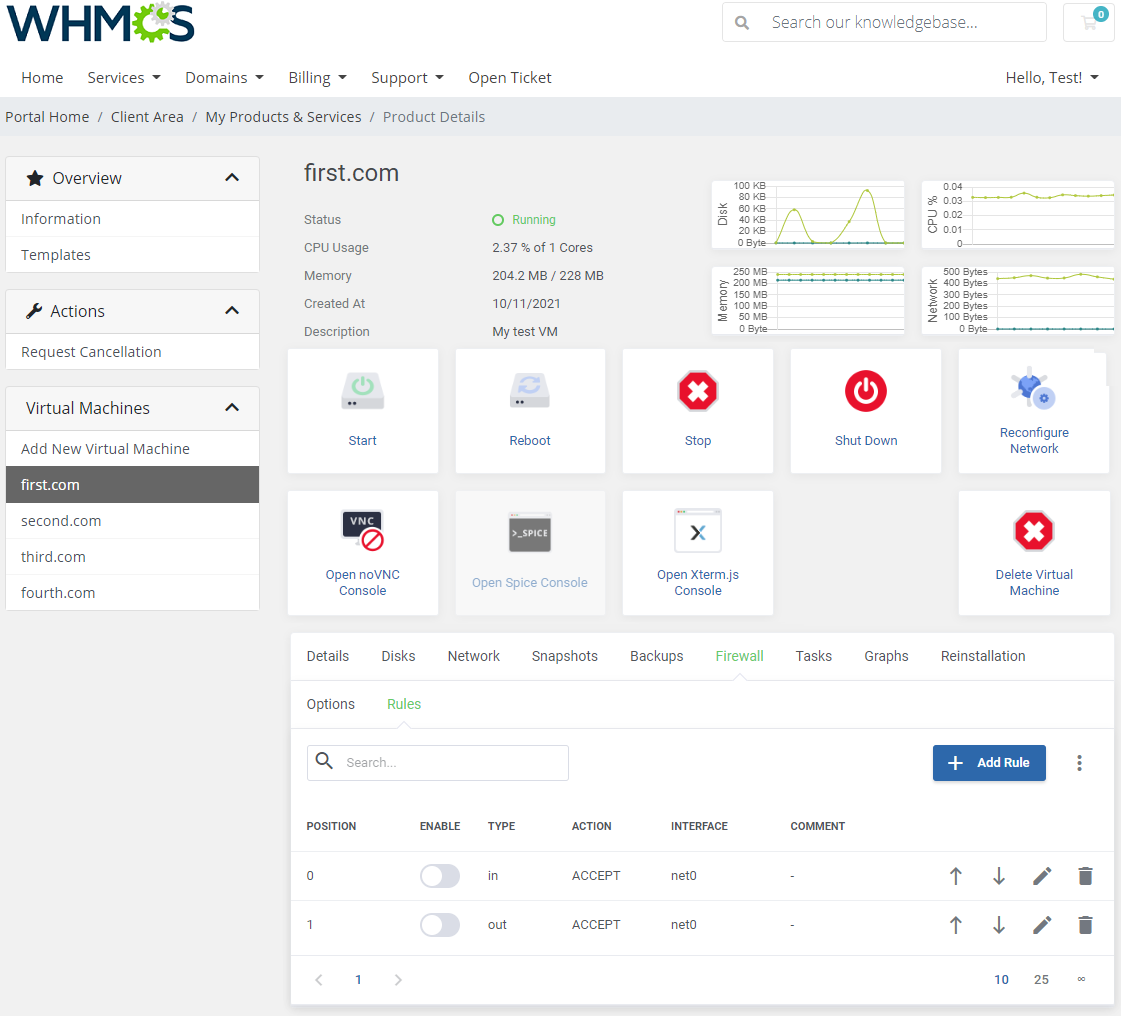The height and width of the screenshot is (1016, 1121).
Task: Move rule 1 up with arrow
Action: pos(956,925)
